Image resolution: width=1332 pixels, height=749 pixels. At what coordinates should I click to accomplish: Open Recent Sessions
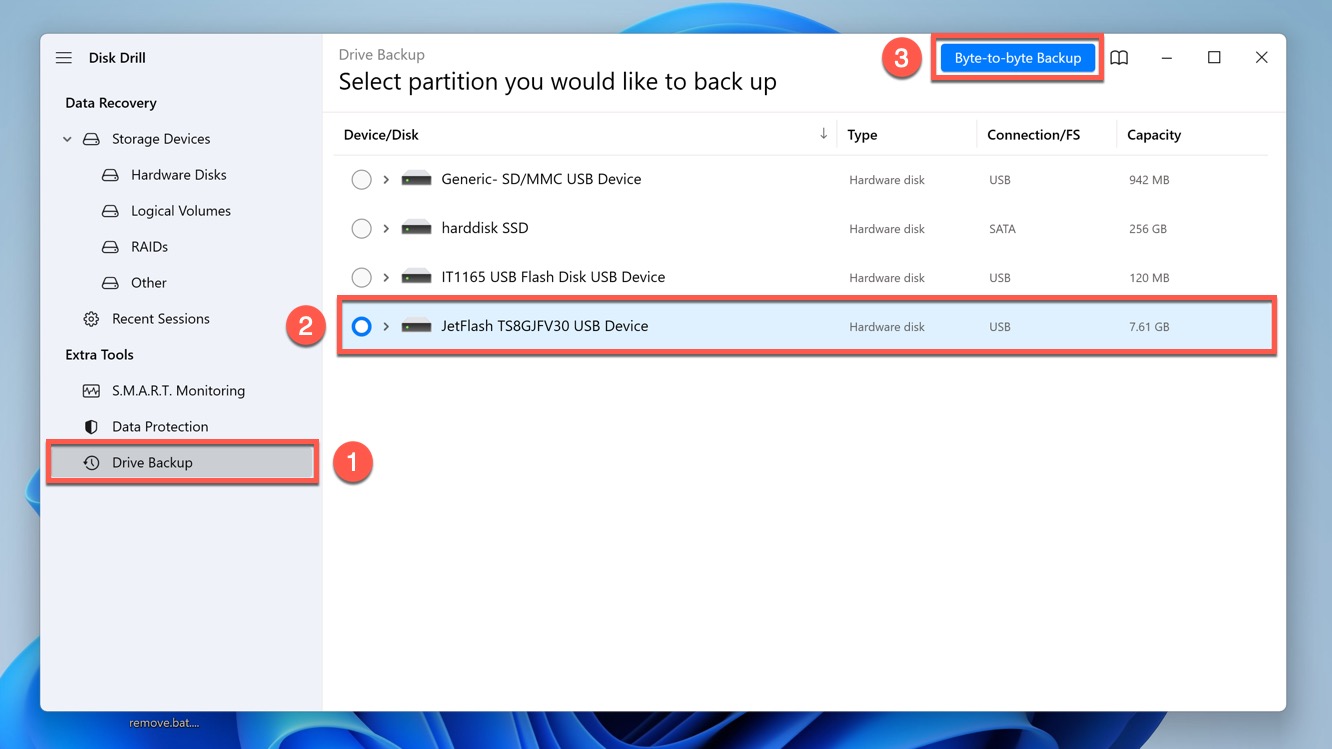click(x=159, y=318)
